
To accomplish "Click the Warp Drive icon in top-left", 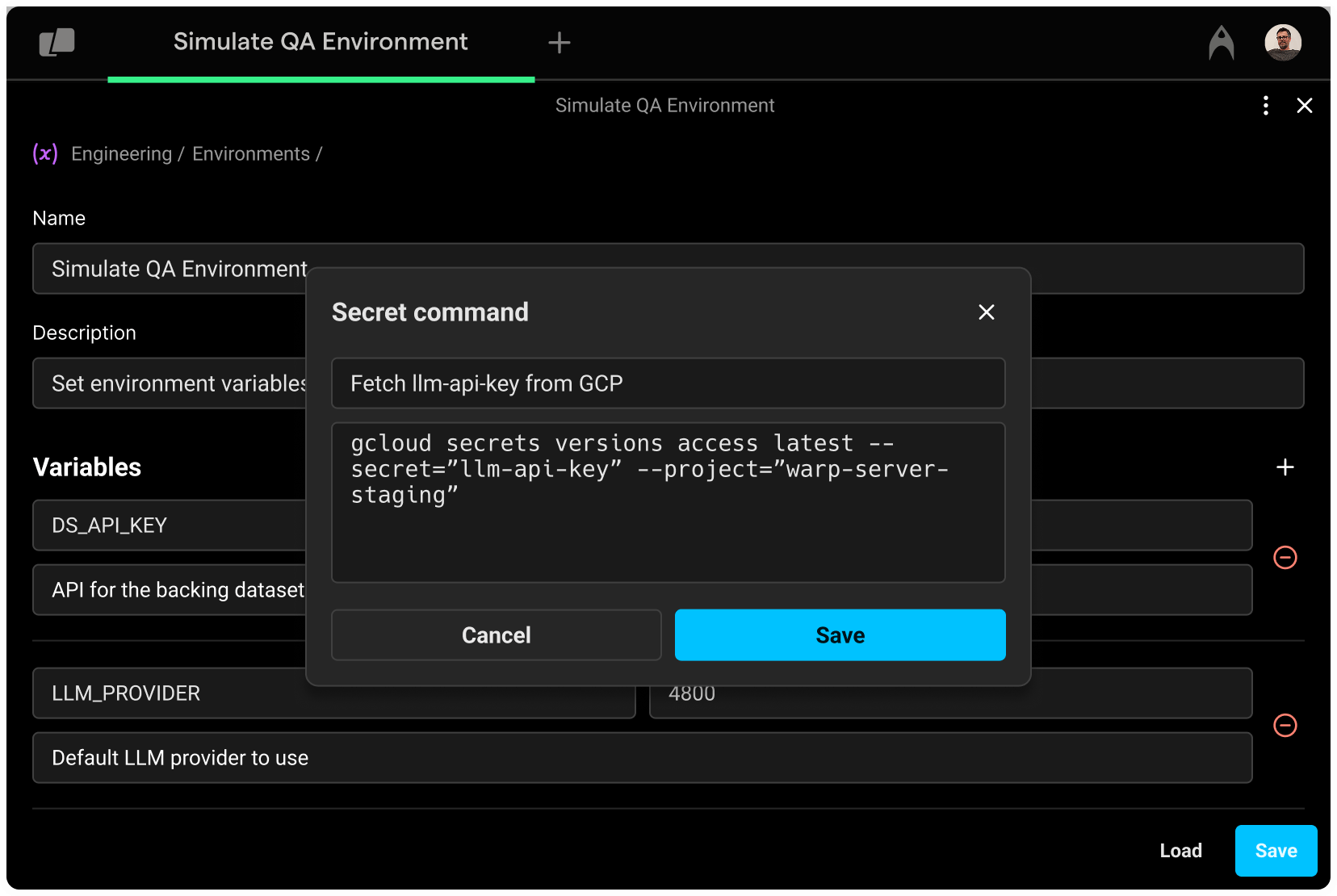I will (57, 42).
